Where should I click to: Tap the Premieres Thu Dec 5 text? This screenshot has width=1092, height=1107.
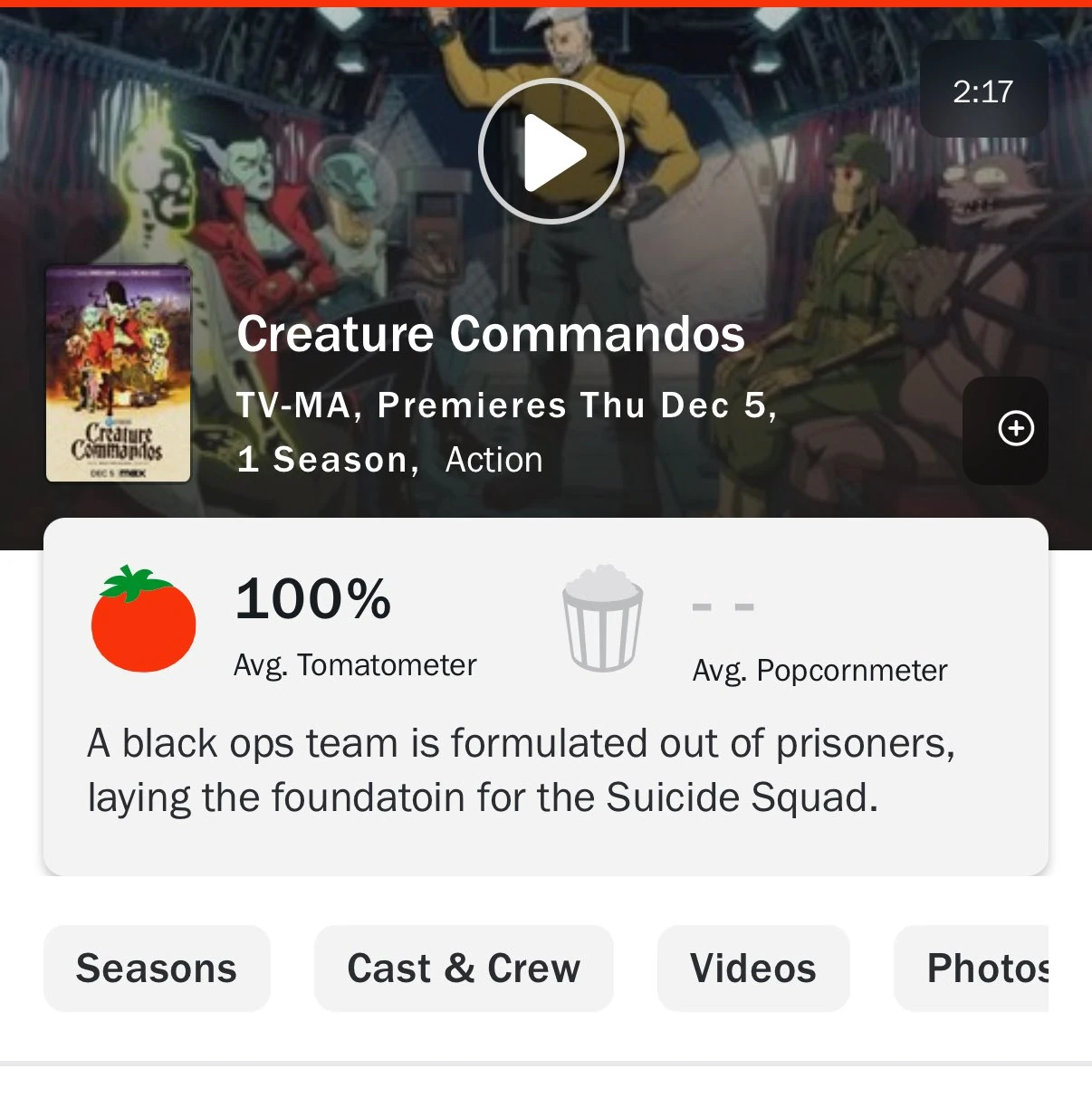[x=578, y=406]
